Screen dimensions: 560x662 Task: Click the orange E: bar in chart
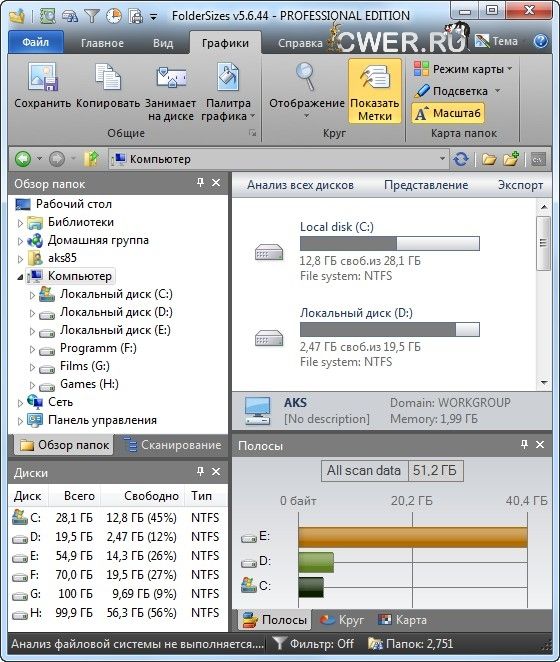coord(413,537)
